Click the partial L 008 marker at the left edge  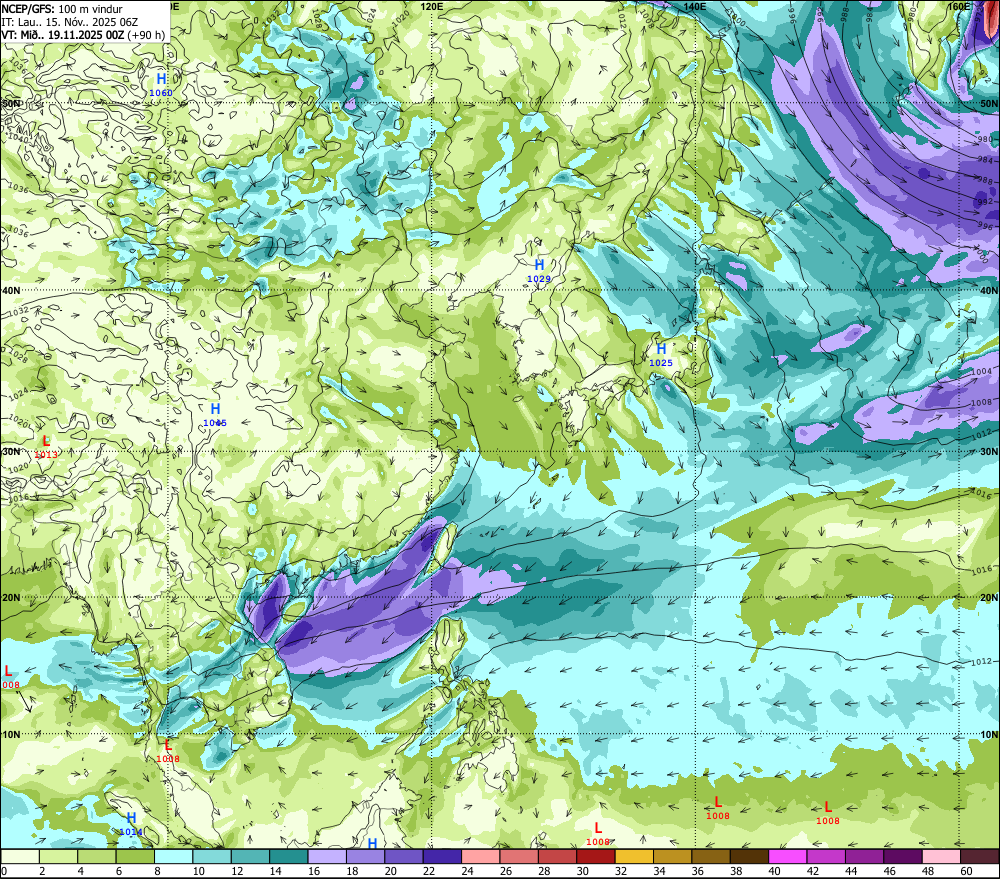[x=10, y=677]
